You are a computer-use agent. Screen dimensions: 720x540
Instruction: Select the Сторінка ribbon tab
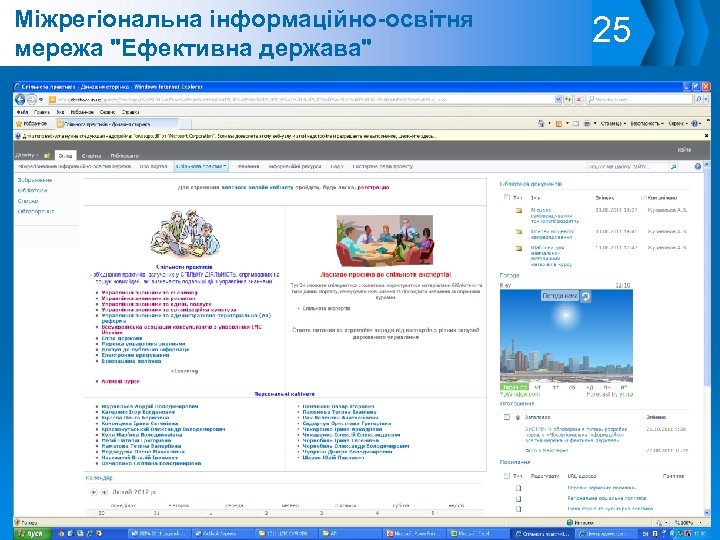pos(91,156)
